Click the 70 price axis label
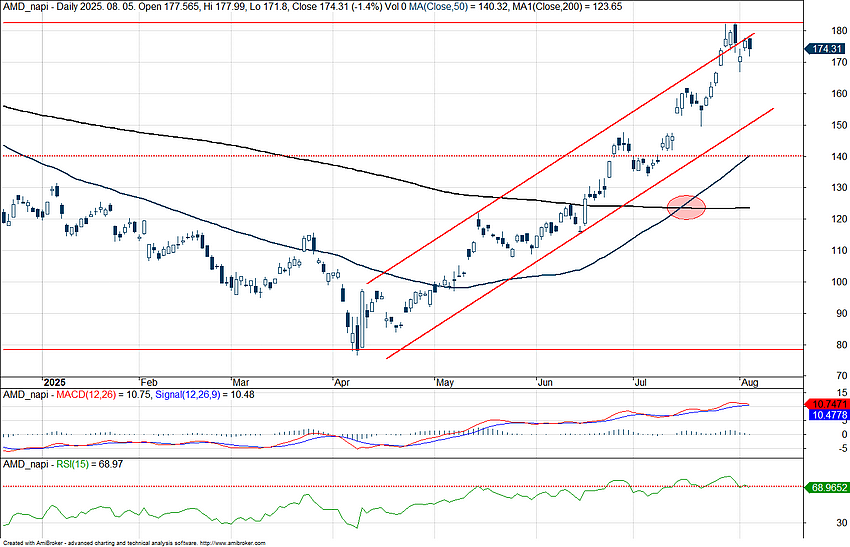 tap(841, 375)
